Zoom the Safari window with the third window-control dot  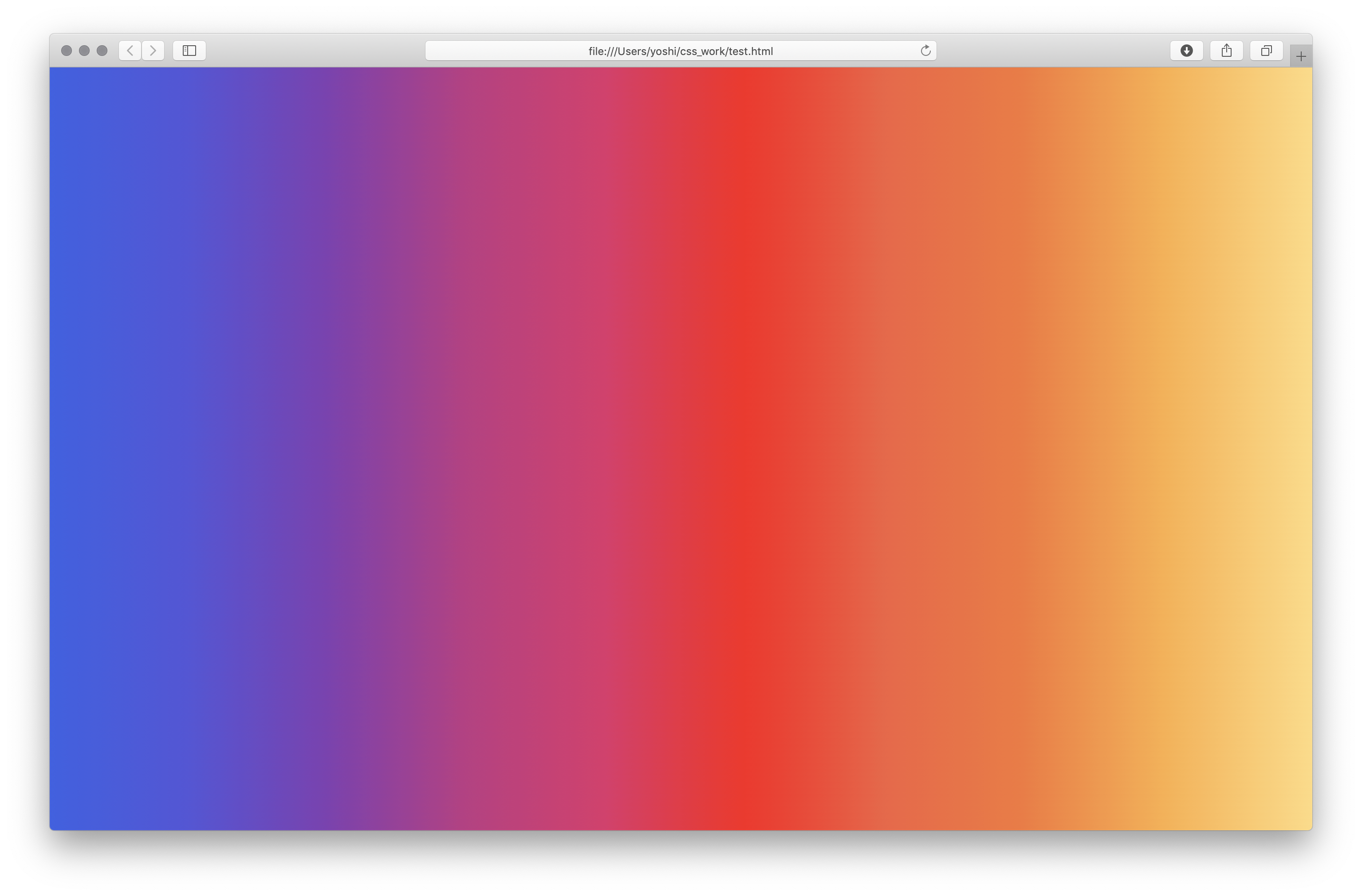102,51
